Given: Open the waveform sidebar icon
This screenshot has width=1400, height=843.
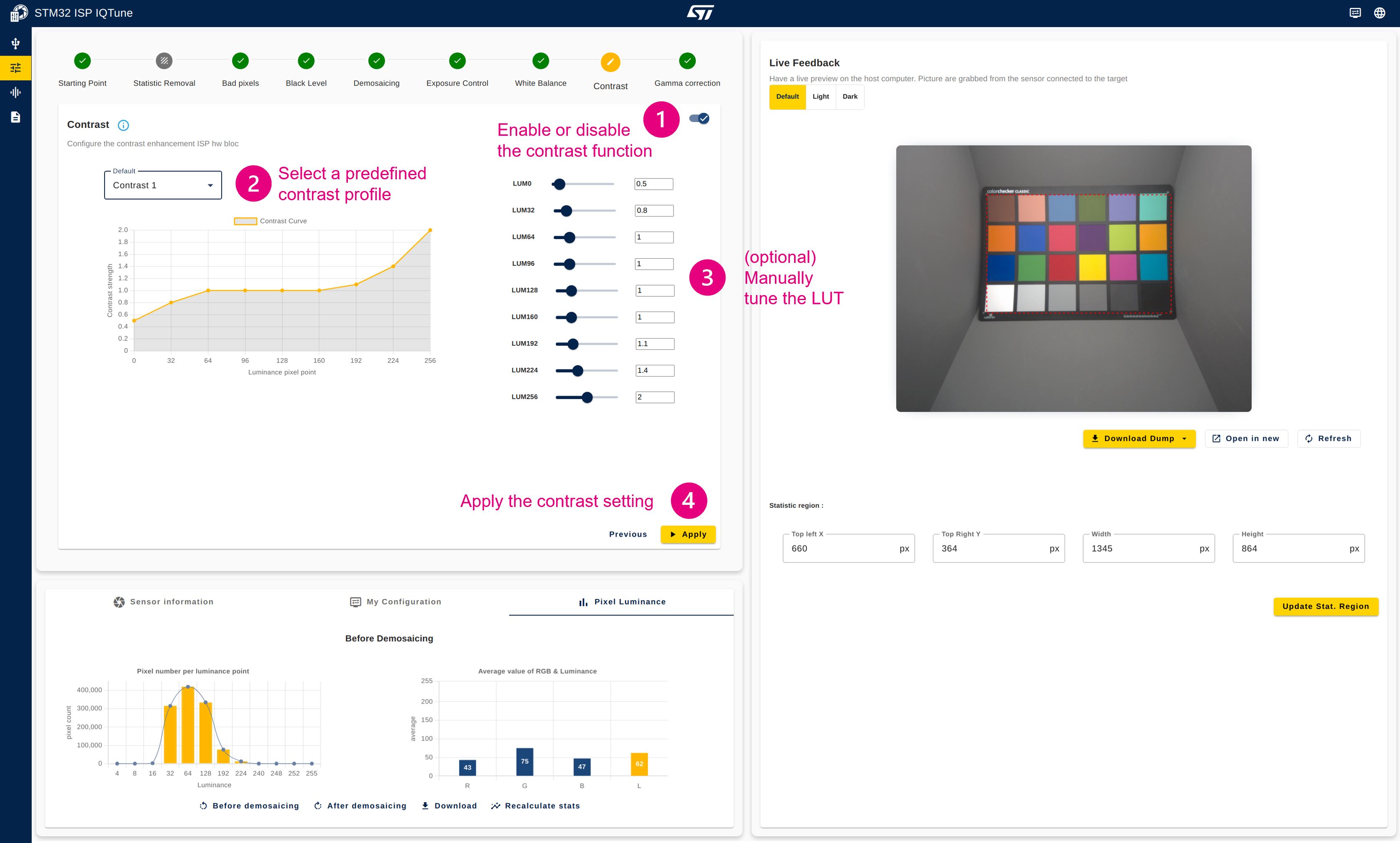Looking at the screenshot, I should pos(15,92).
